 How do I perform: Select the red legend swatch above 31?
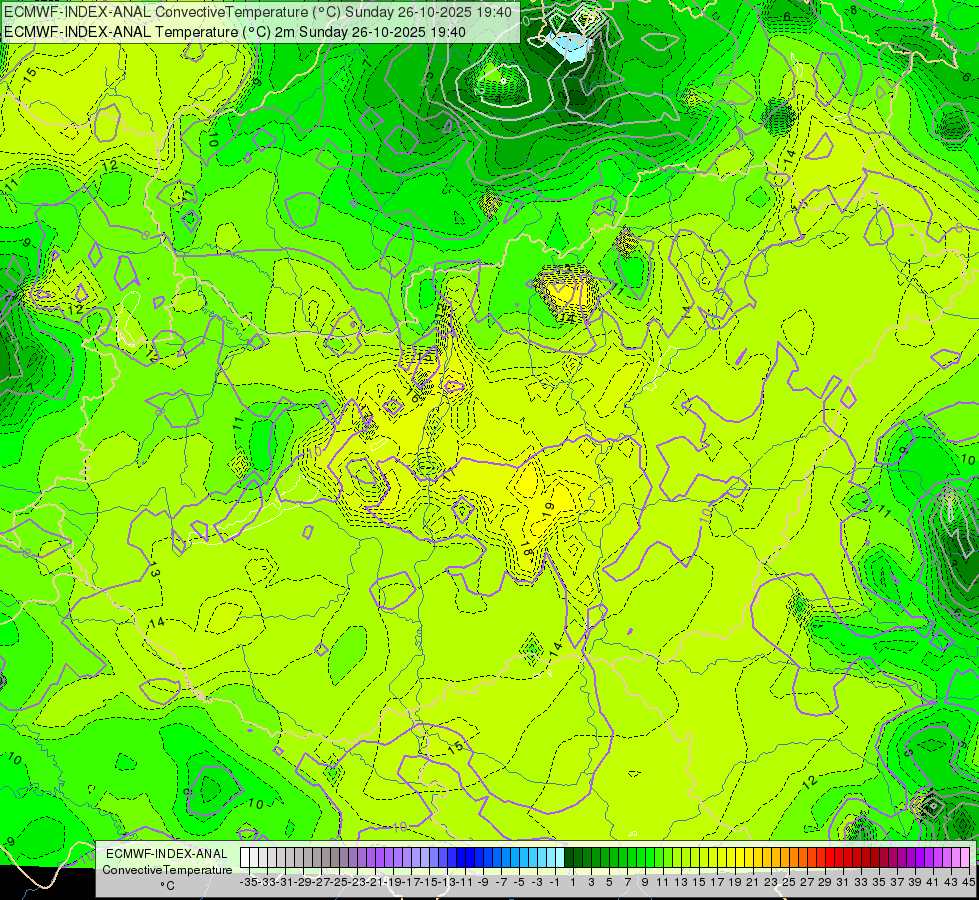[839, 857]
